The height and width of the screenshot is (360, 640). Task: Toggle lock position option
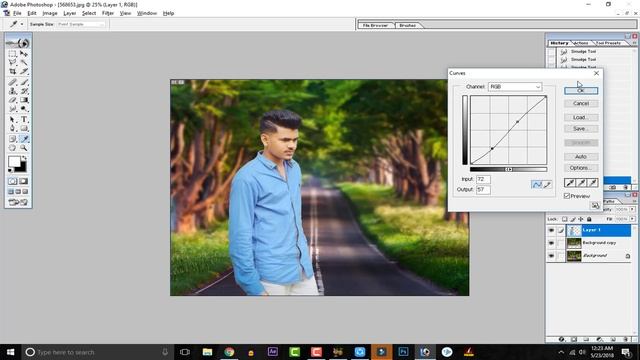(581, 219)
